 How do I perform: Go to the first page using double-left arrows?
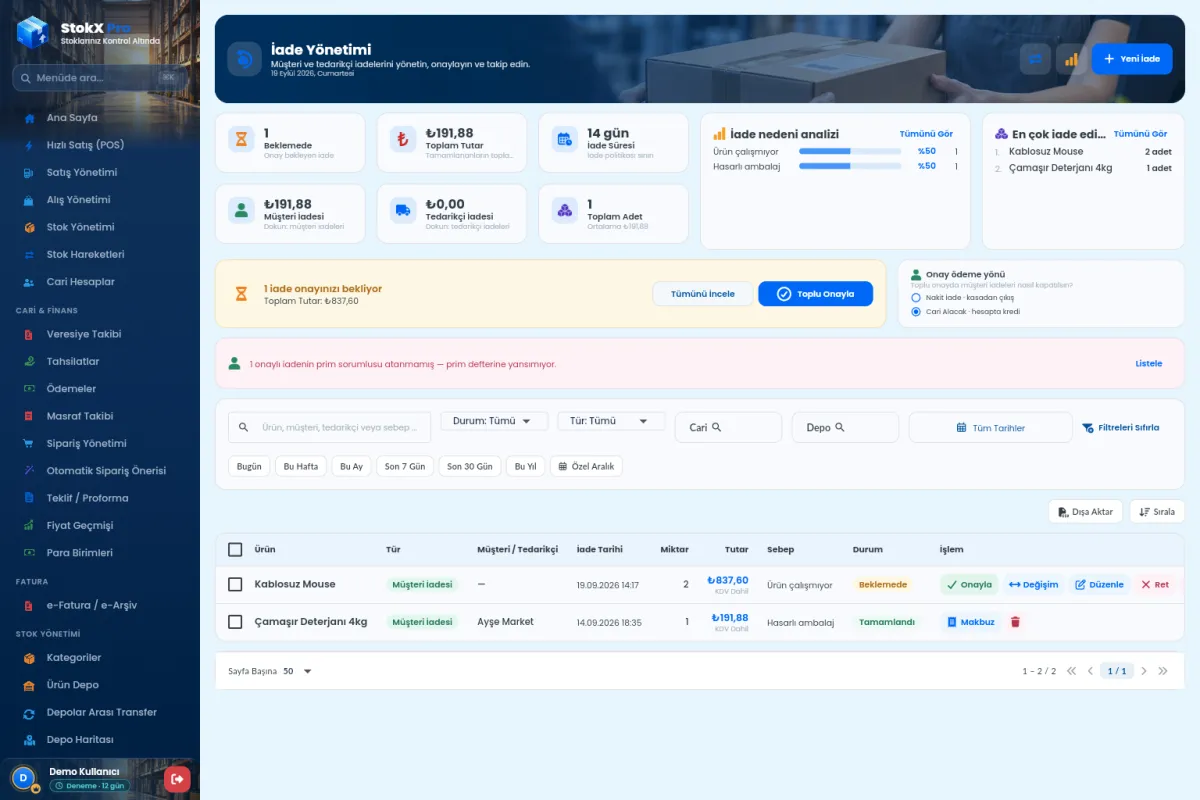[x=1071, y=671]
